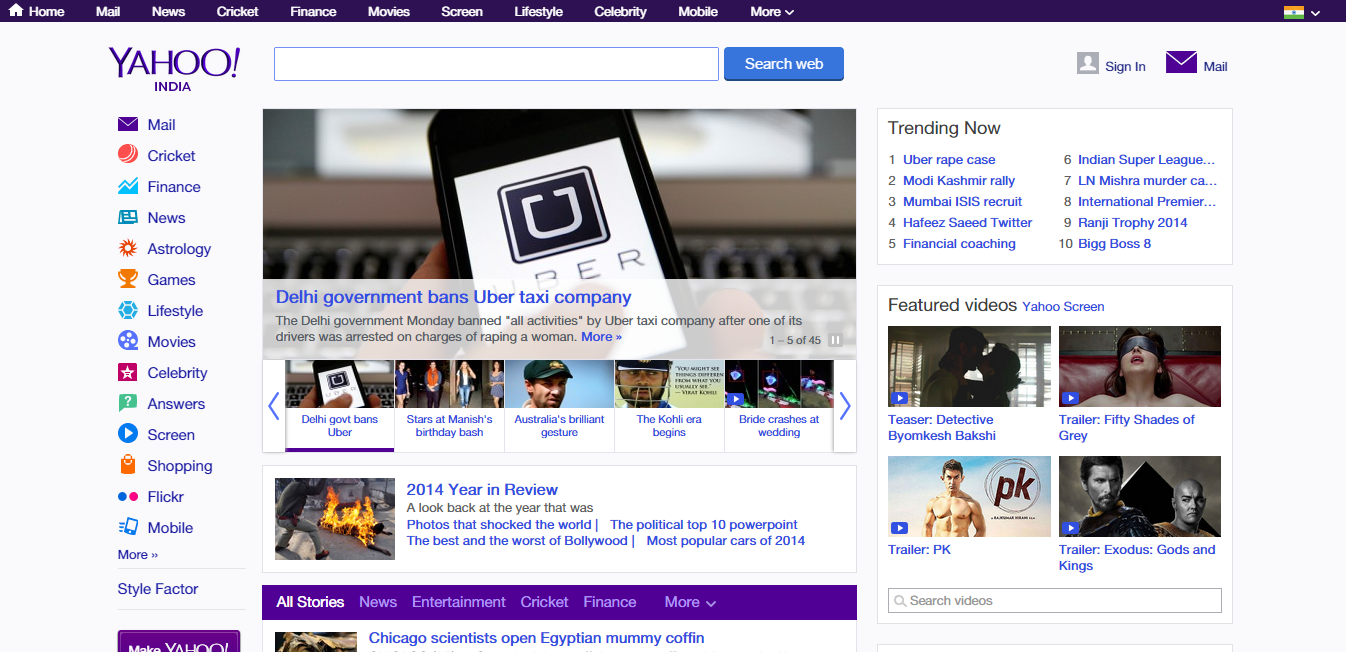1346x652 pixels.
Task: Open trending Modi Kashmir rally
Action: [959, 180]
